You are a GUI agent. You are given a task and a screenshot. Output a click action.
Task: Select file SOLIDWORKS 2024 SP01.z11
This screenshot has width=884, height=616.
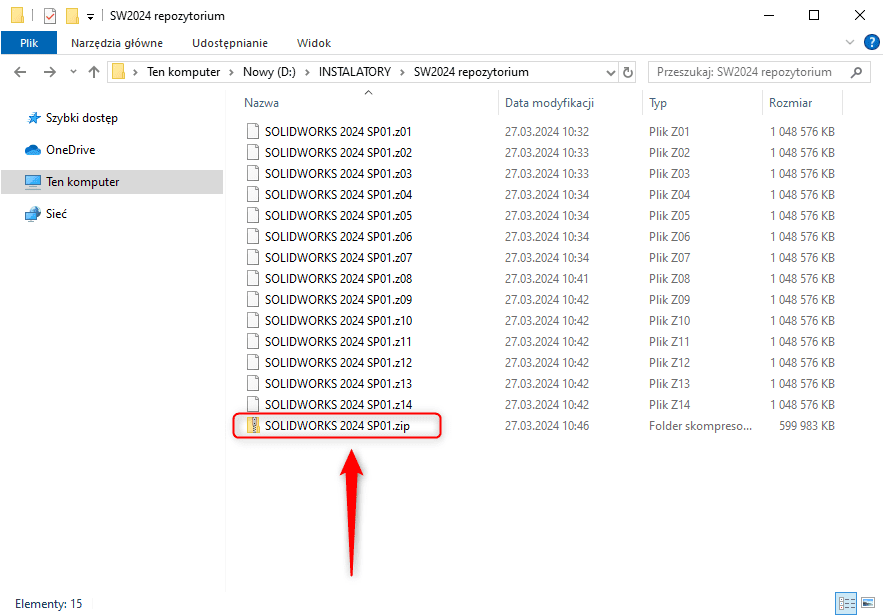338,342
